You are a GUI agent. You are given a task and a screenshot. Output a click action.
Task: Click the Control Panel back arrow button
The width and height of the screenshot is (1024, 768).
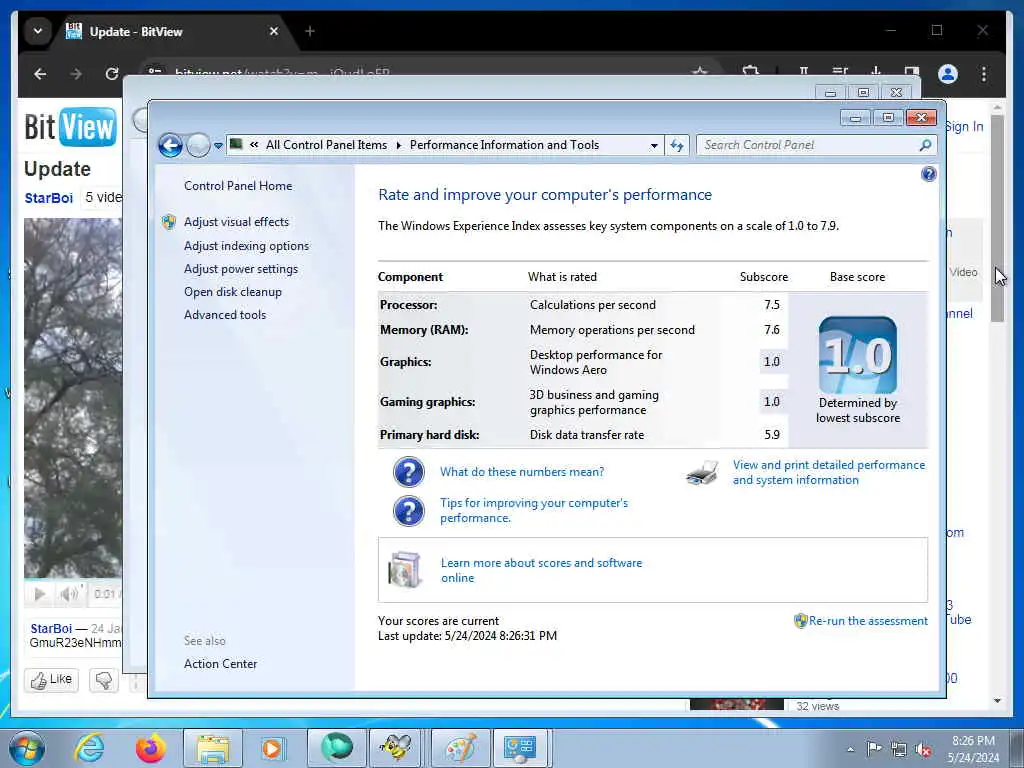click(170, 145)
